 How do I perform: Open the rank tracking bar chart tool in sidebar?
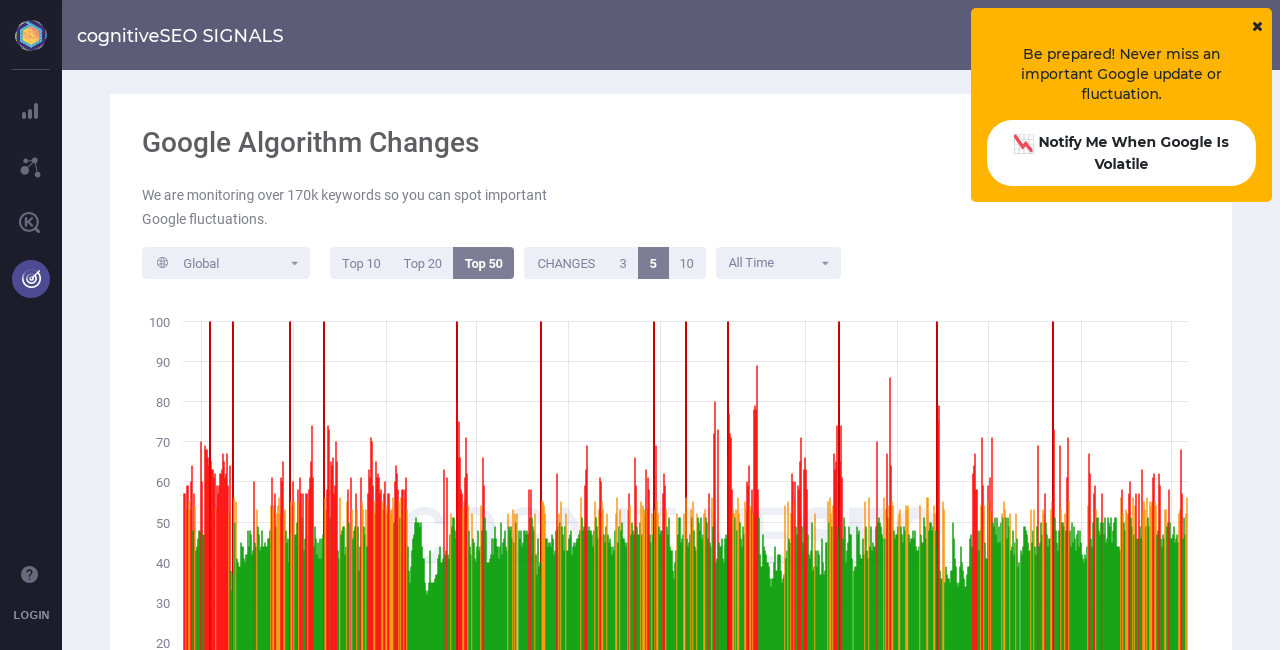pos(30,111)
